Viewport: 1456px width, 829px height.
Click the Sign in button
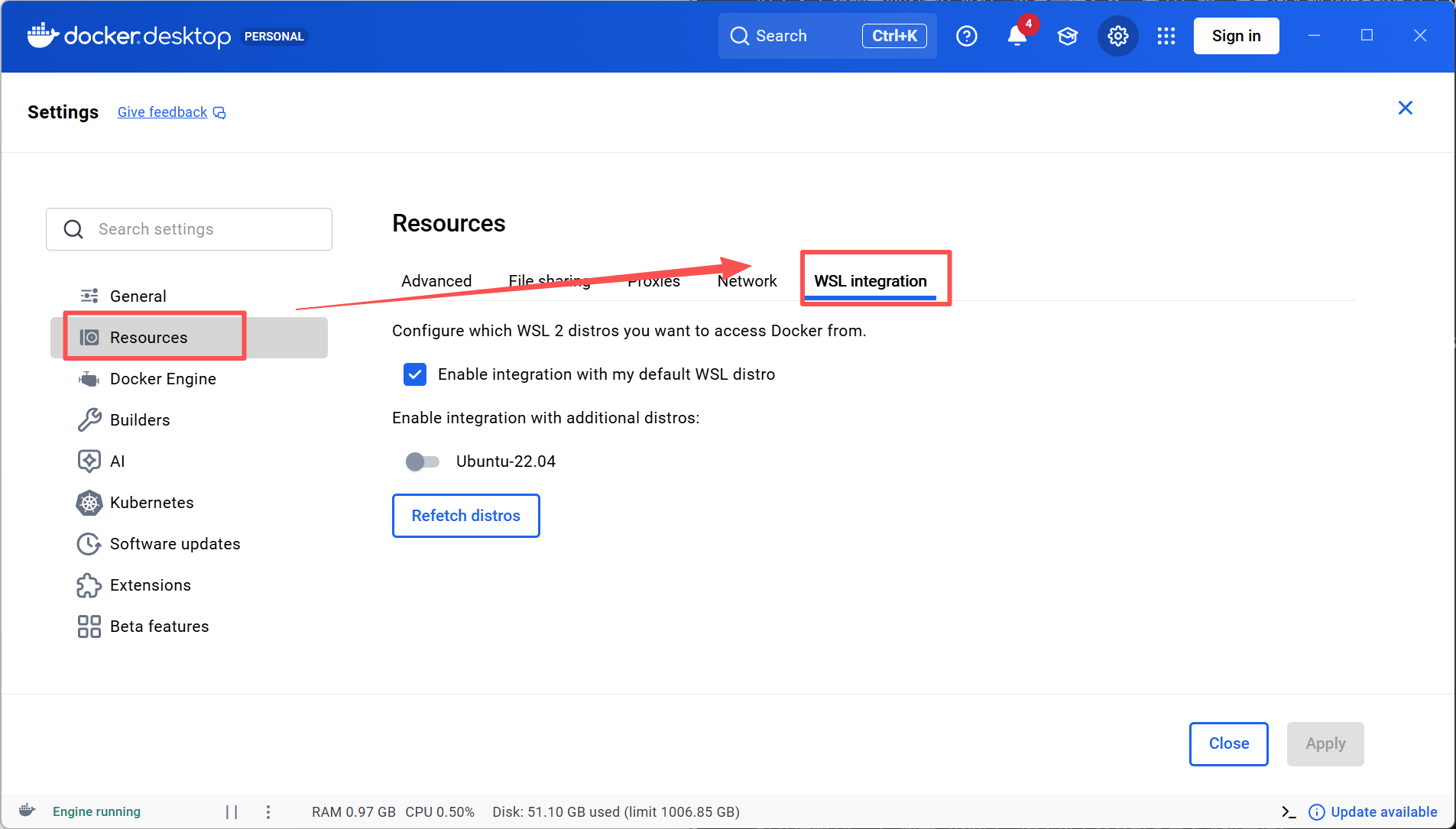pos(1236,36)
